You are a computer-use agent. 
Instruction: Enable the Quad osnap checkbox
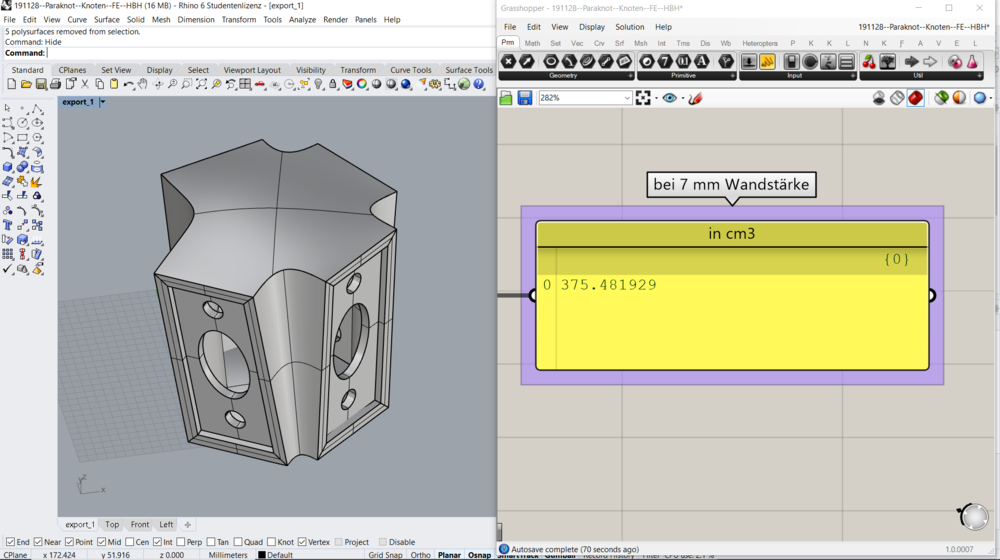click(239, 542)
